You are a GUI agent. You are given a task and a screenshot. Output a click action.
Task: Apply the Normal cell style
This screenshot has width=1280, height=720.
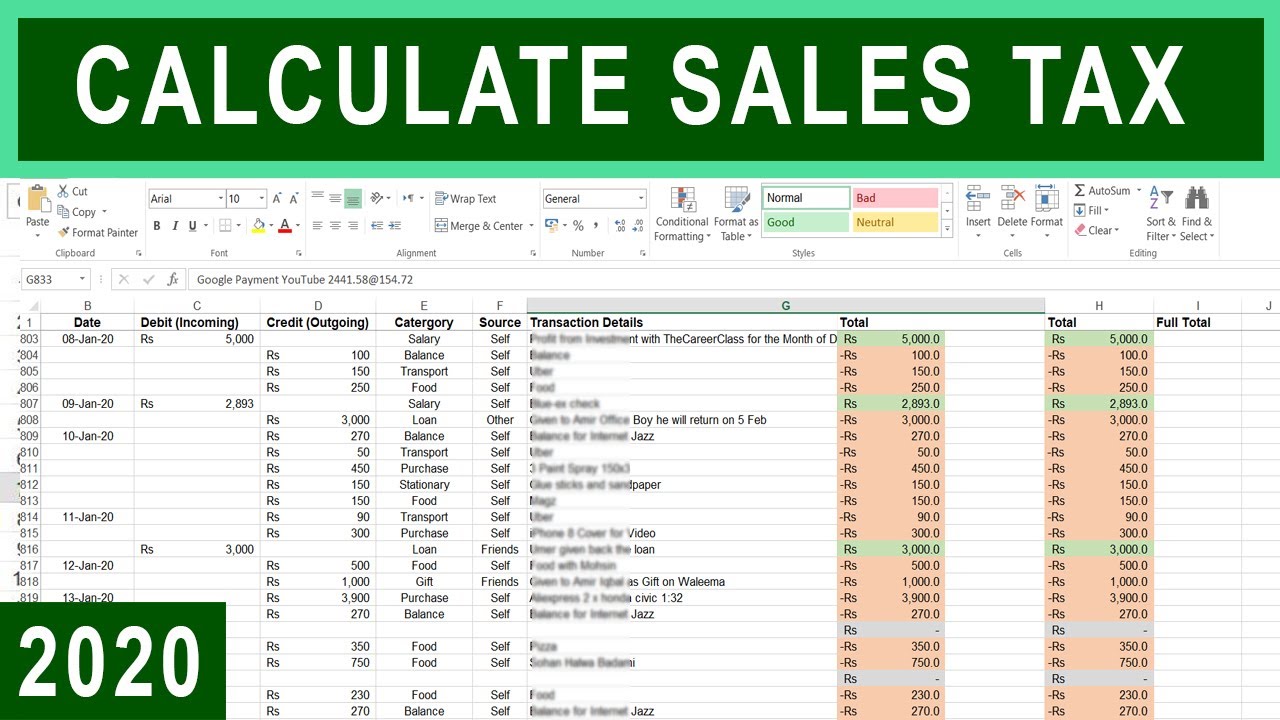point(806,198)
